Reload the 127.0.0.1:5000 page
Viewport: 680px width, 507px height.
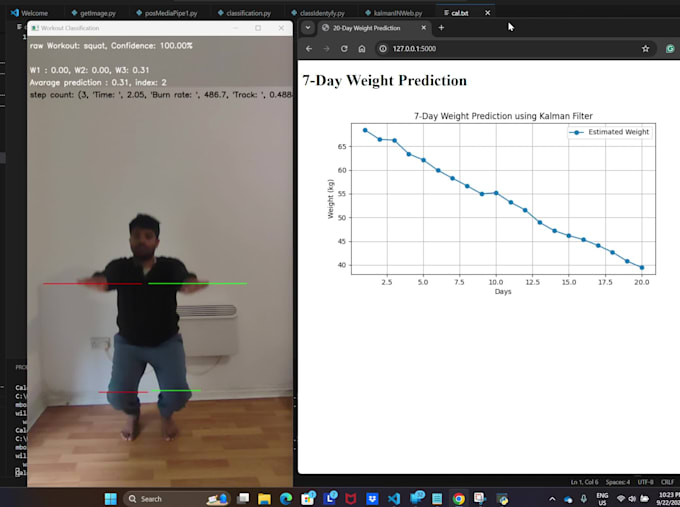point(344,49)
